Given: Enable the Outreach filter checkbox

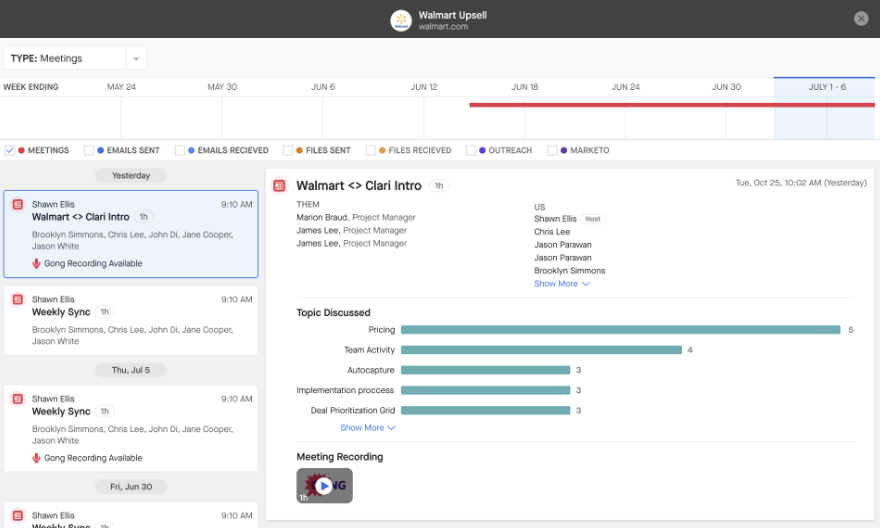Looking at the screenshot, I should tap(470, 150).
